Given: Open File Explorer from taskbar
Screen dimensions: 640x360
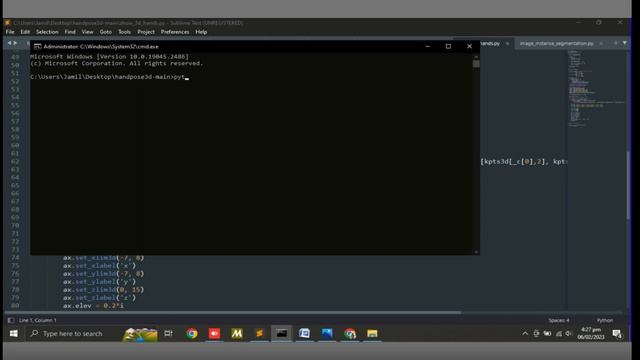Looking at the screenshot, I should click(x=372, y=333).
